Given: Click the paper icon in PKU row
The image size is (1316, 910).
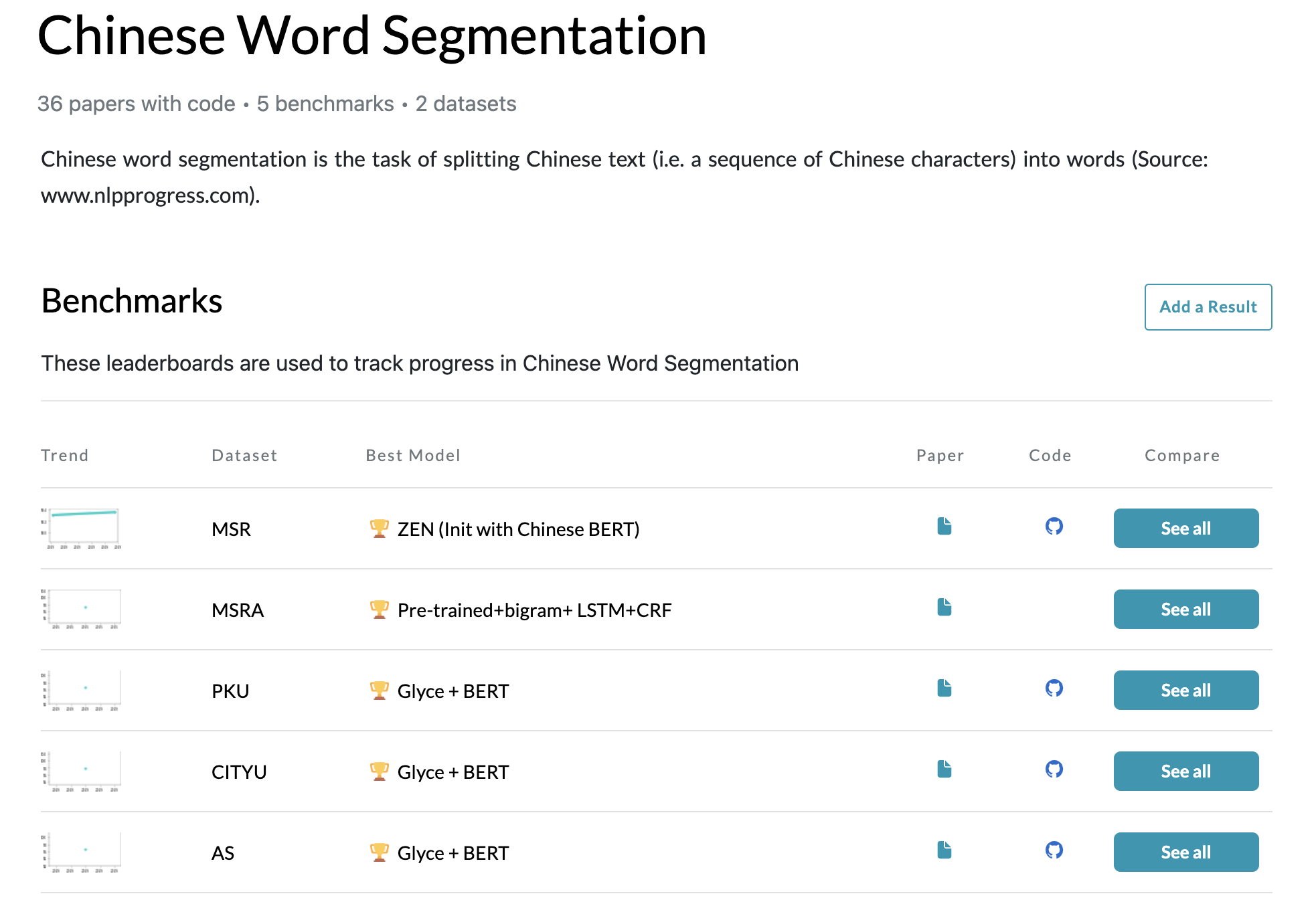Looking at the screenshot, I should click(944, 689).
